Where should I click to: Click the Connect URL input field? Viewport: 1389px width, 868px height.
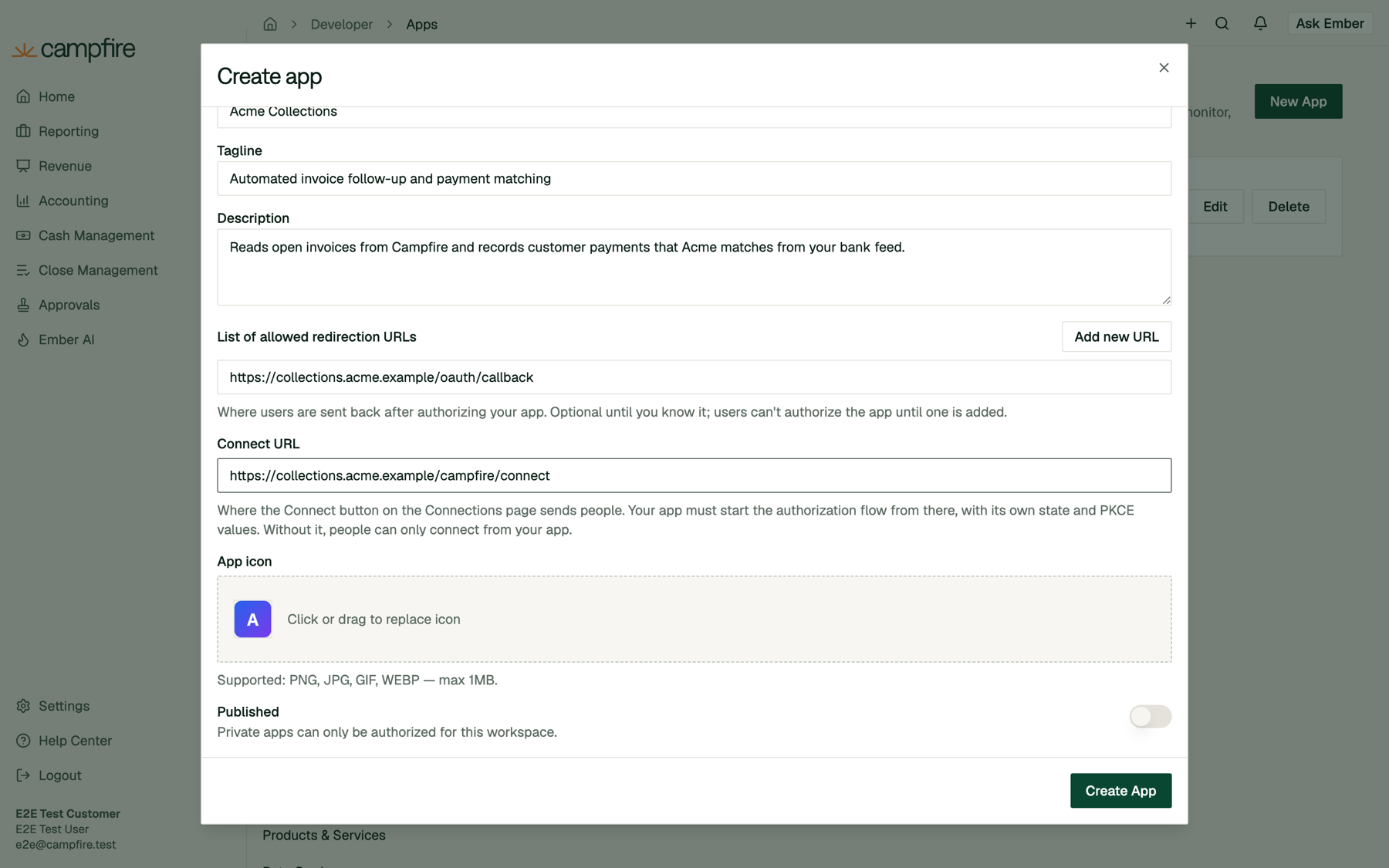[694, 475]
